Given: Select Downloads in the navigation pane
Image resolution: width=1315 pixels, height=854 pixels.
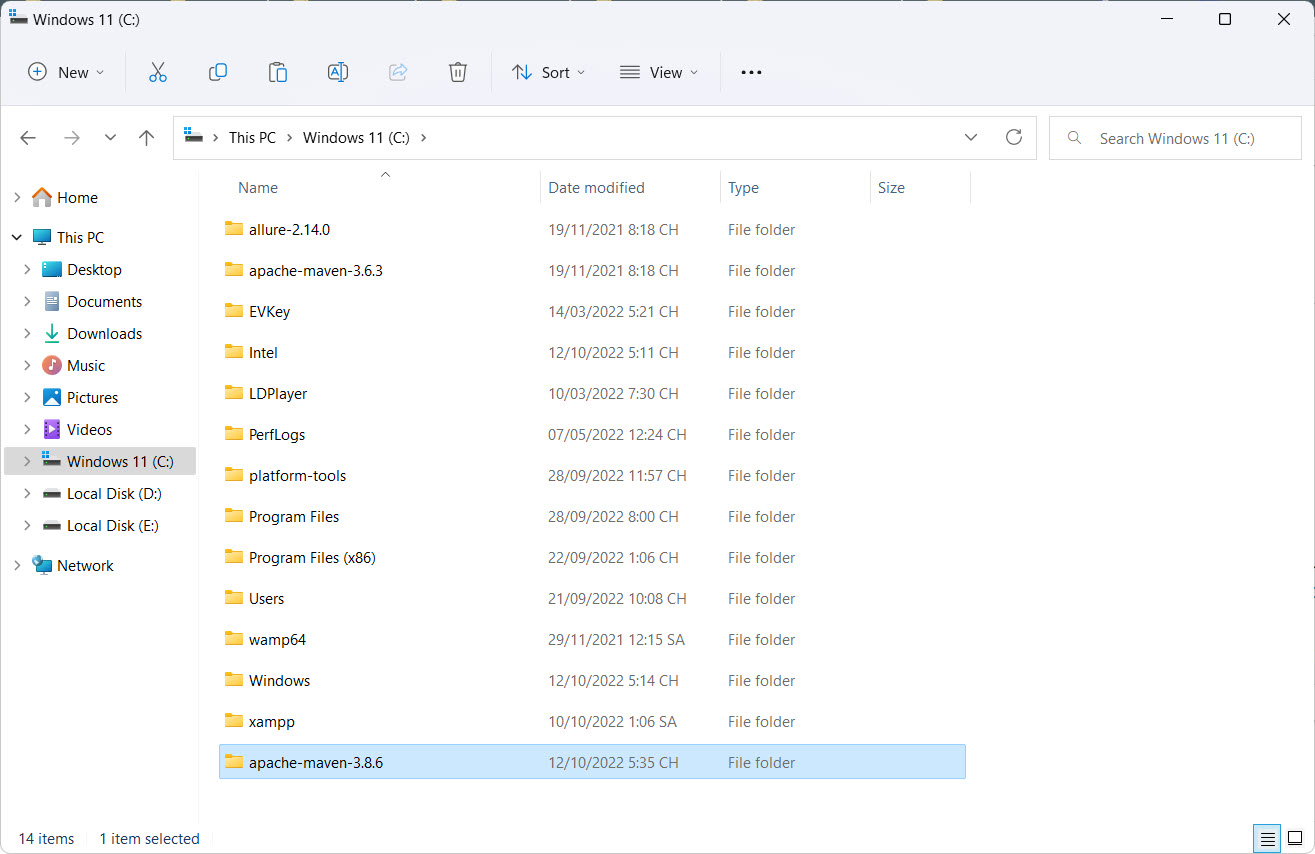Looking at the screenshot, I should click(104, 334).
